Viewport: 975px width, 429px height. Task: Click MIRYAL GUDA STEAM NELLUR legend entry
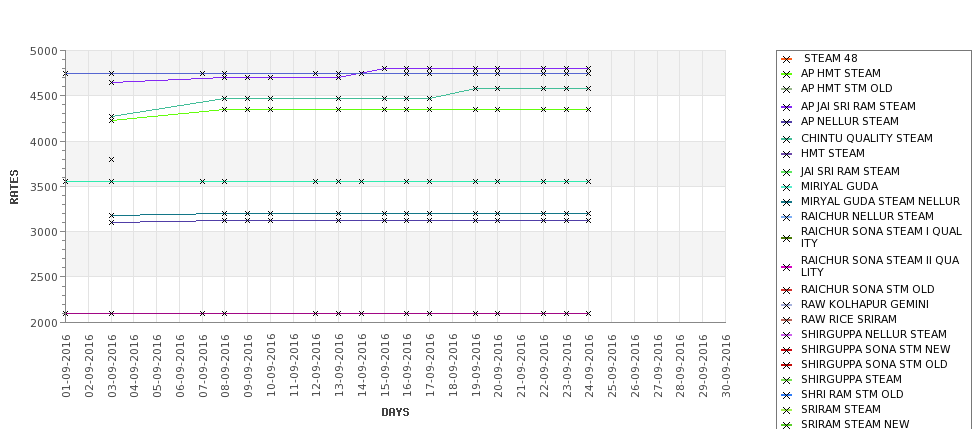click(880, 201)
